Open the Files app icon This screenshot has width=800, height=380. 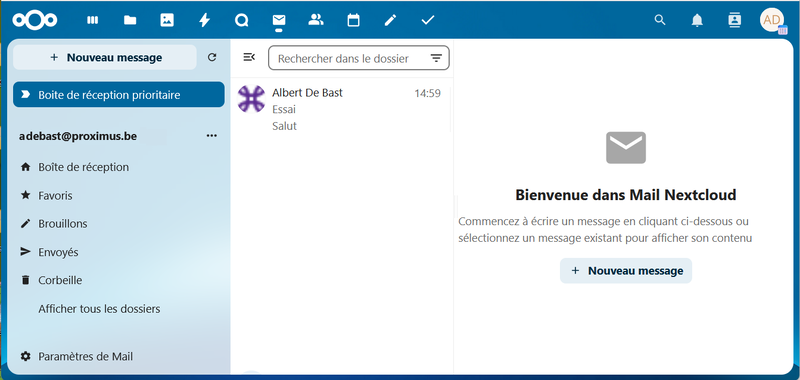130,20
